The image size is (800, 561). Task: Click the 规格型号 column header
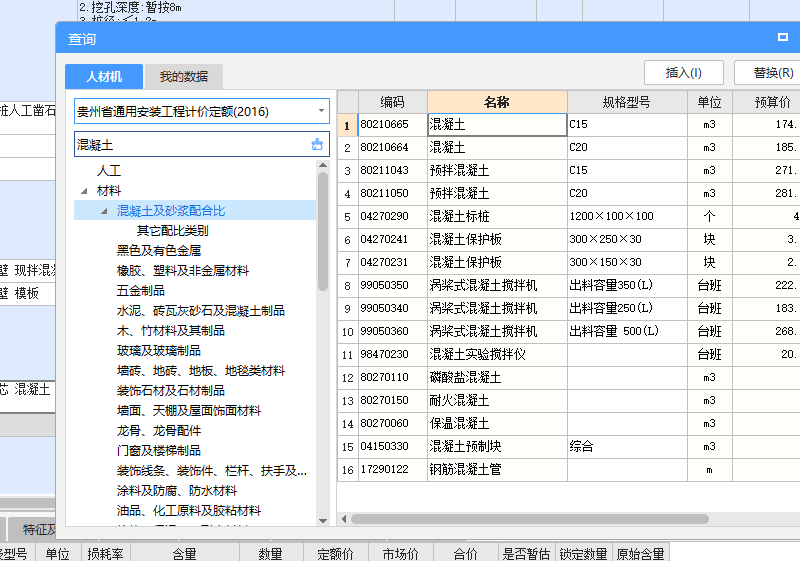(x=627, y=102)
